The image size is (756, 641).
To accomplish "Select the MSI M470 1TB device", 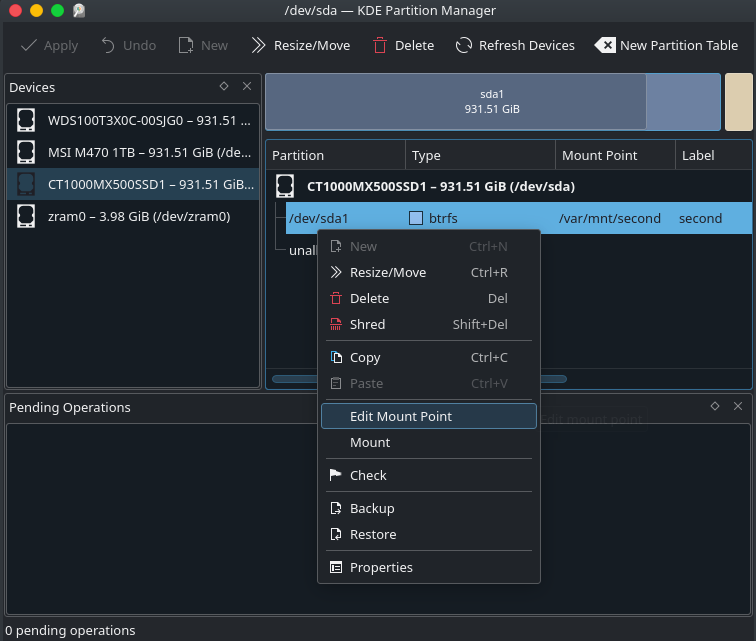I will tap(133, 152).
